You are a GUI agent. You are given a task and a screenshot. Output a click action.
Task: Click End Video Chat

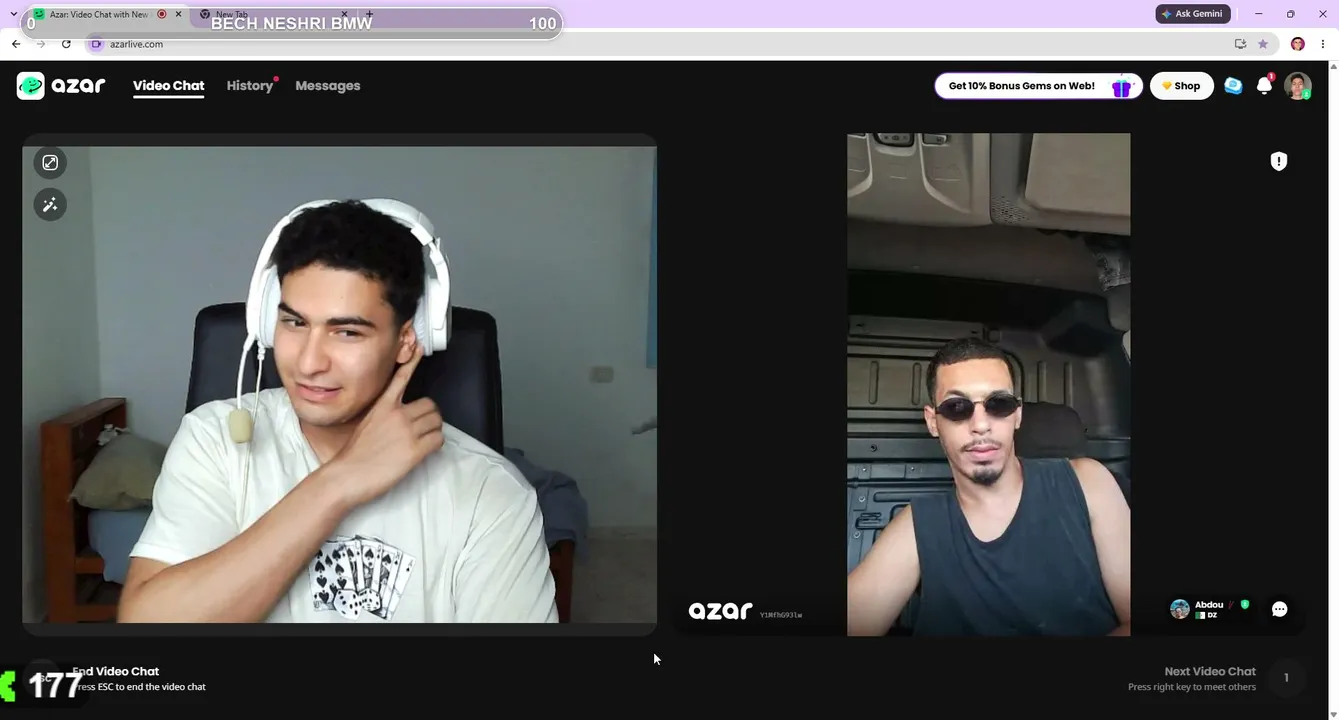[115, 671]
